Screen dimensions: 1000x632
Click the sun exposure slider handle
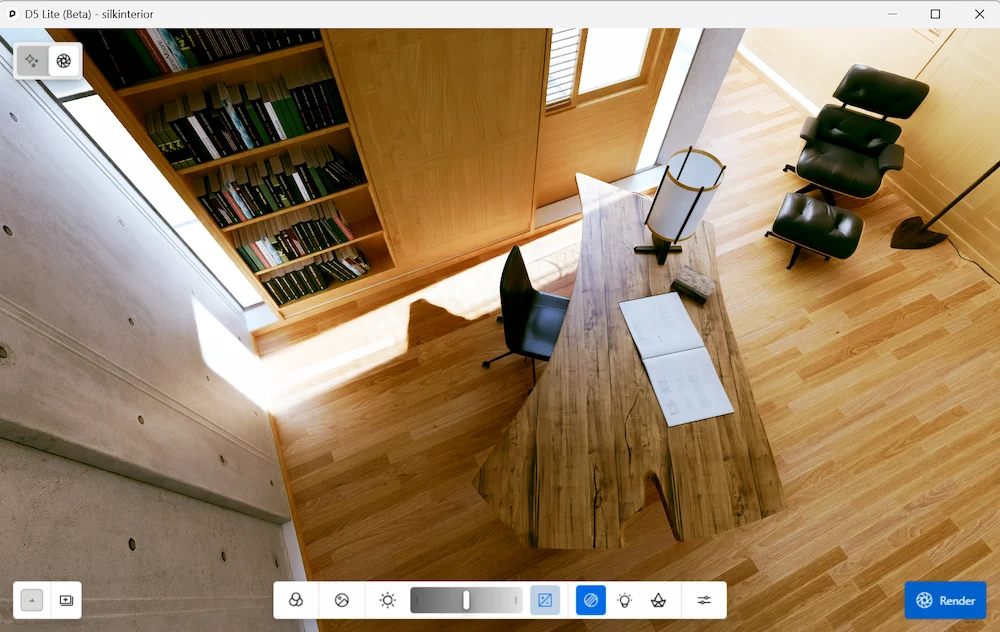pos(466,600)
